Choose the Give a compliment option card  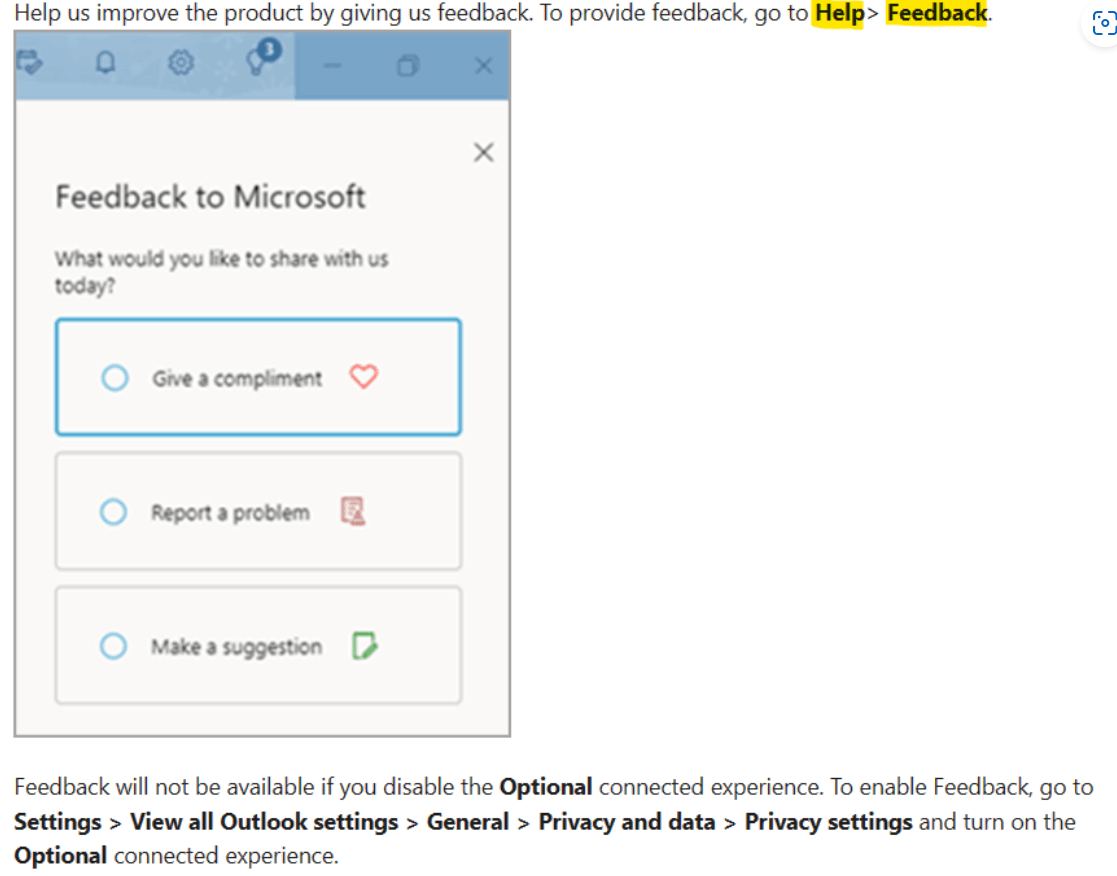[258, 377]
